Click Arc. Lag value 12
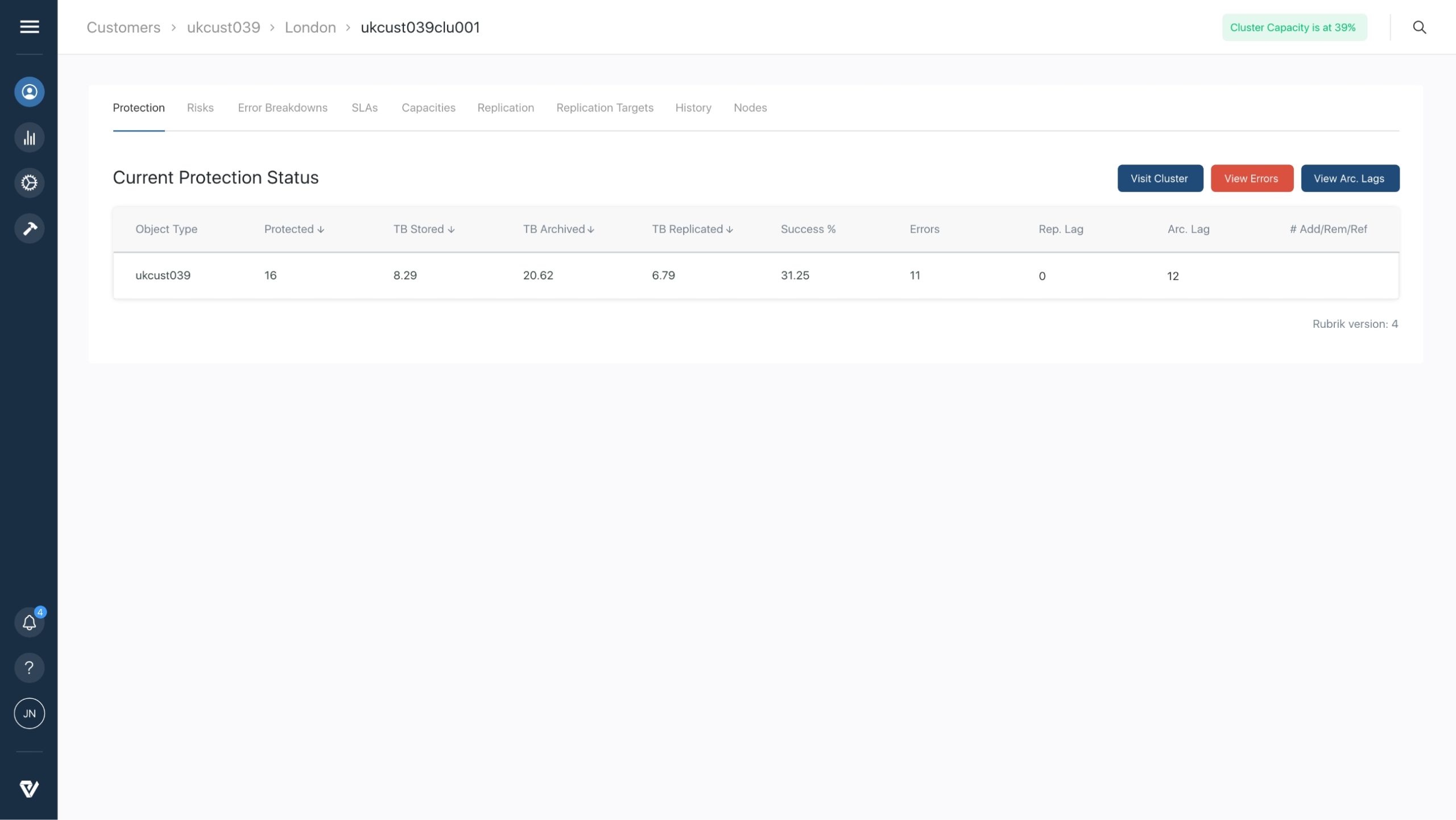Viewport: 1456px width, 820px height. coord(1173,276)
